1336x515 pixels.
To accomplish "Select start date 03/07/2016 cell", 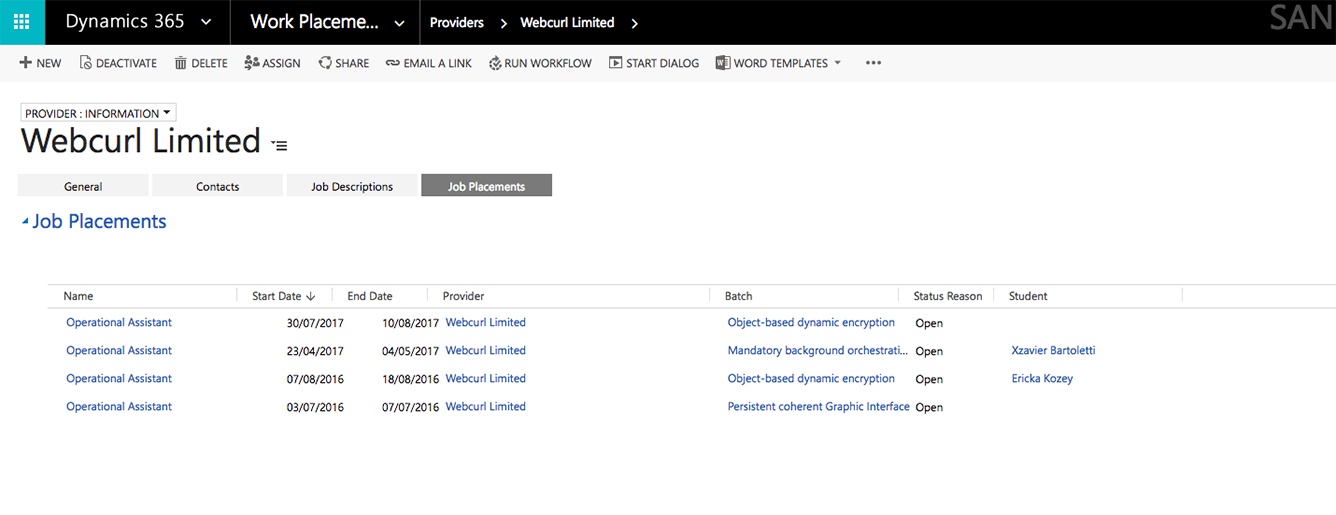I will click(x=315, y=407).
